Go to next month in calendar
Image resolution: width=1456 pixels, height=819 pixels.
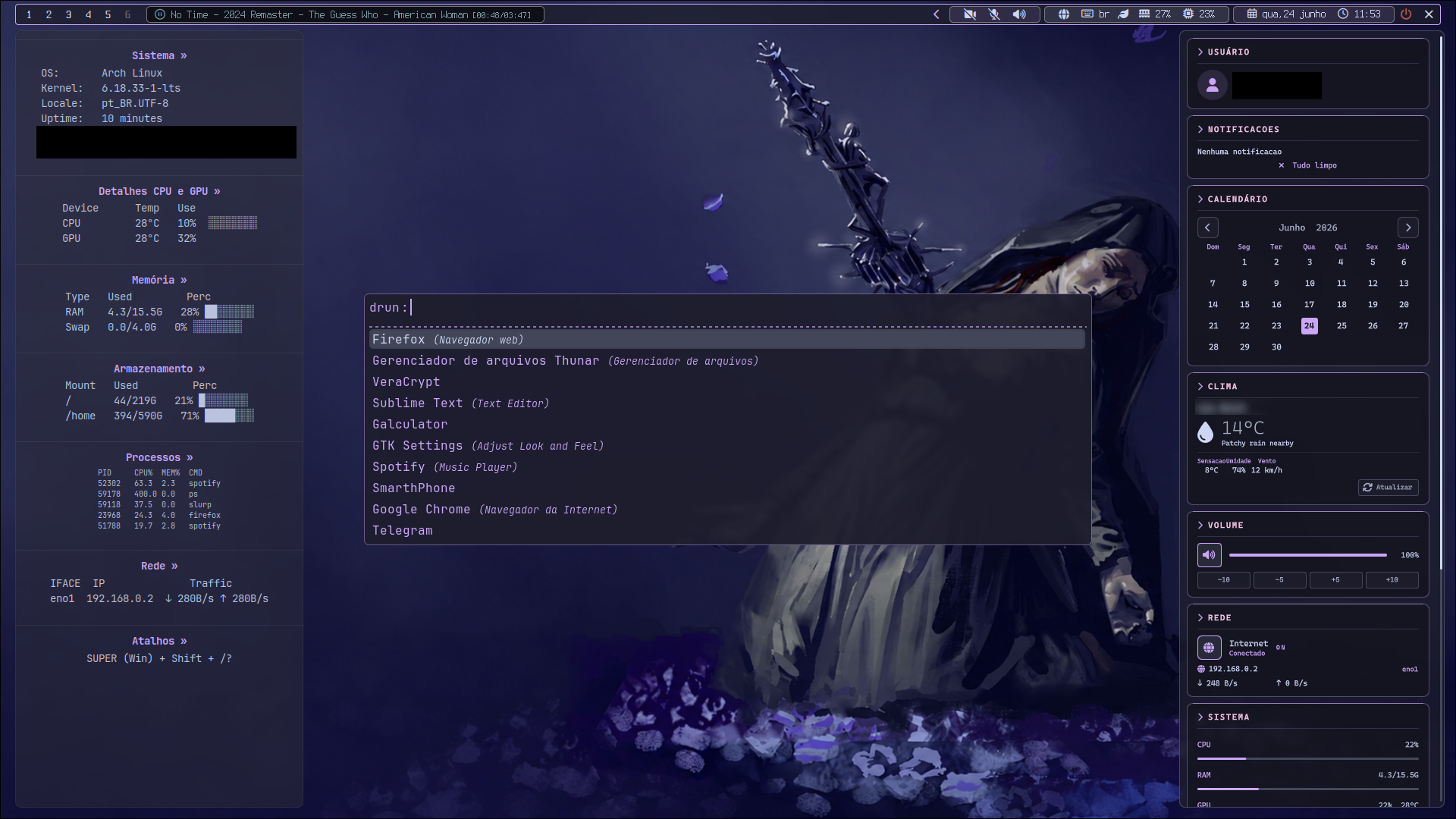tap(1408, 227)
